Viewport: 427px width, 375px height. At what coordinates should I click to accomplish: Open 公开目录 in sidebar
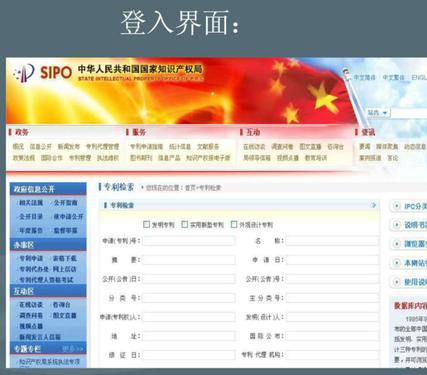(x=31, y=217)
